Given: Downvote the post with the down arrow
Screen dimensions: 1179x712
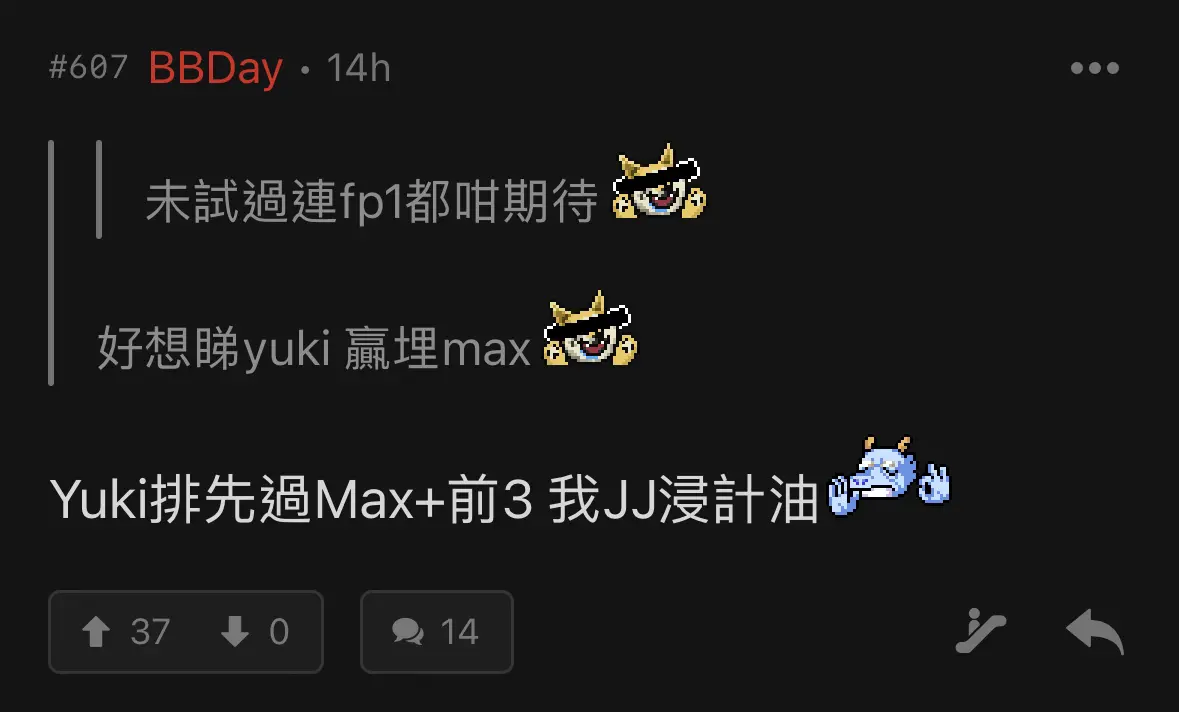Looking at the screenshot, I should 235,632.
